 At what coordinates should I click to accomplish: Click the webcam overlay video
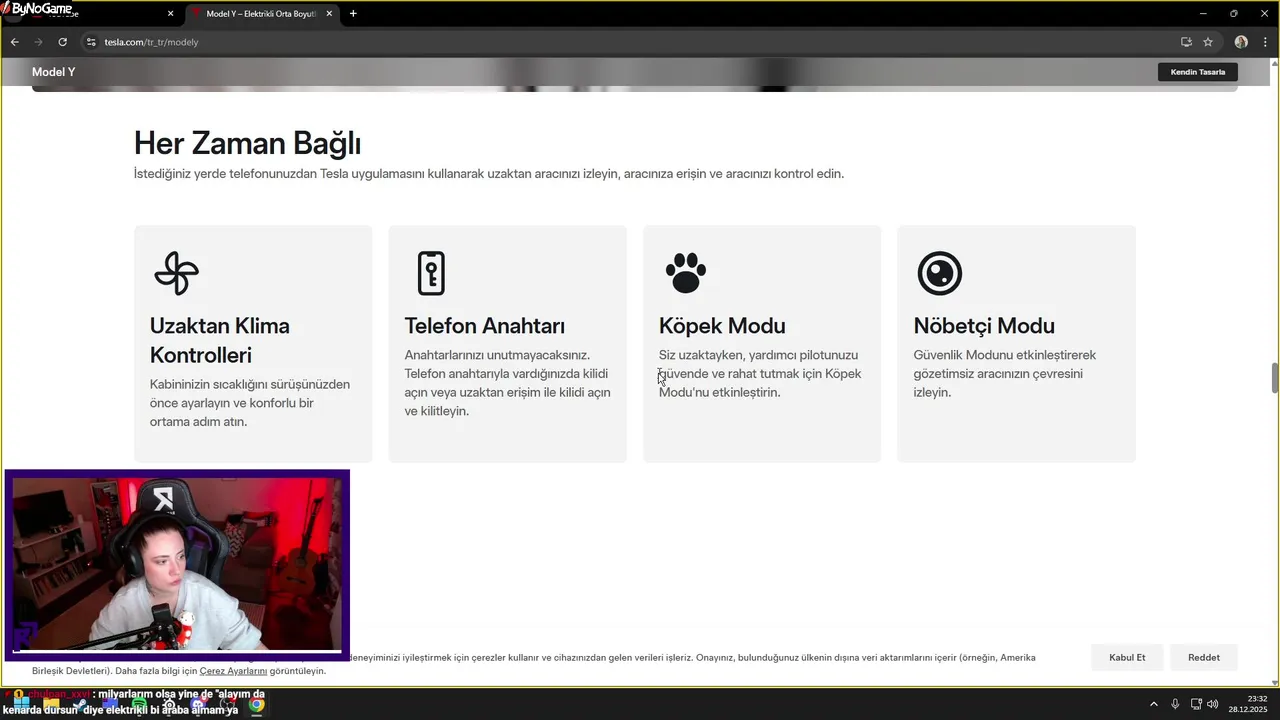(178, 565)
